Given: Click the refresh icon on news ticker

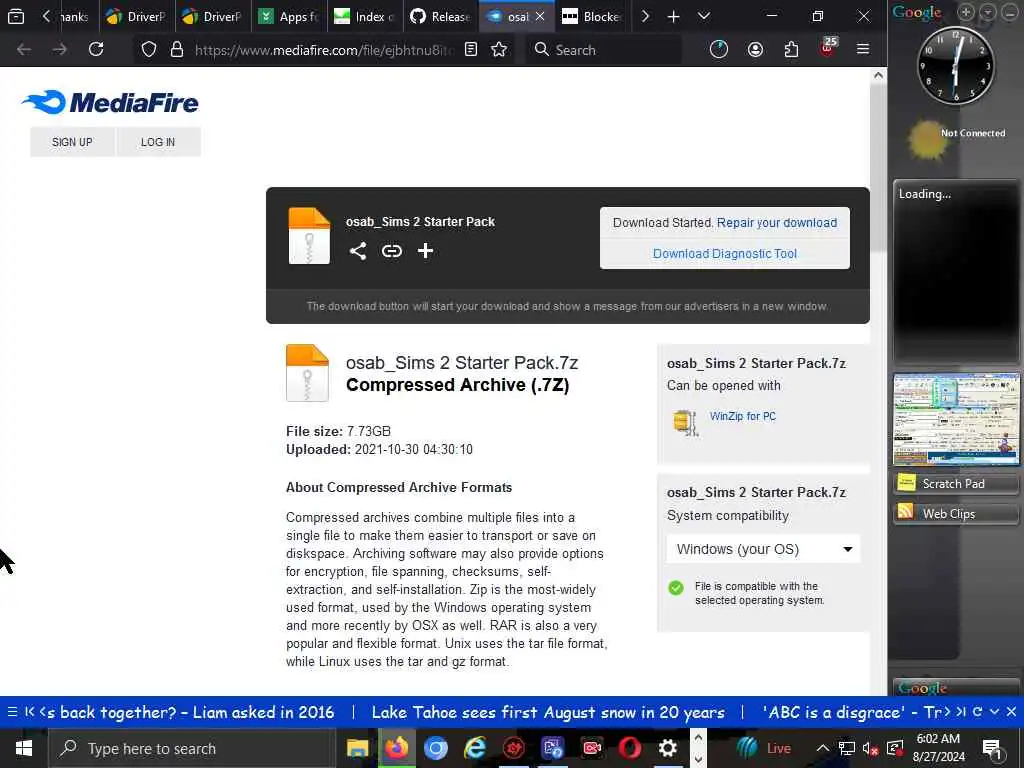Looking at the screenshot, I should click(978, 712).
